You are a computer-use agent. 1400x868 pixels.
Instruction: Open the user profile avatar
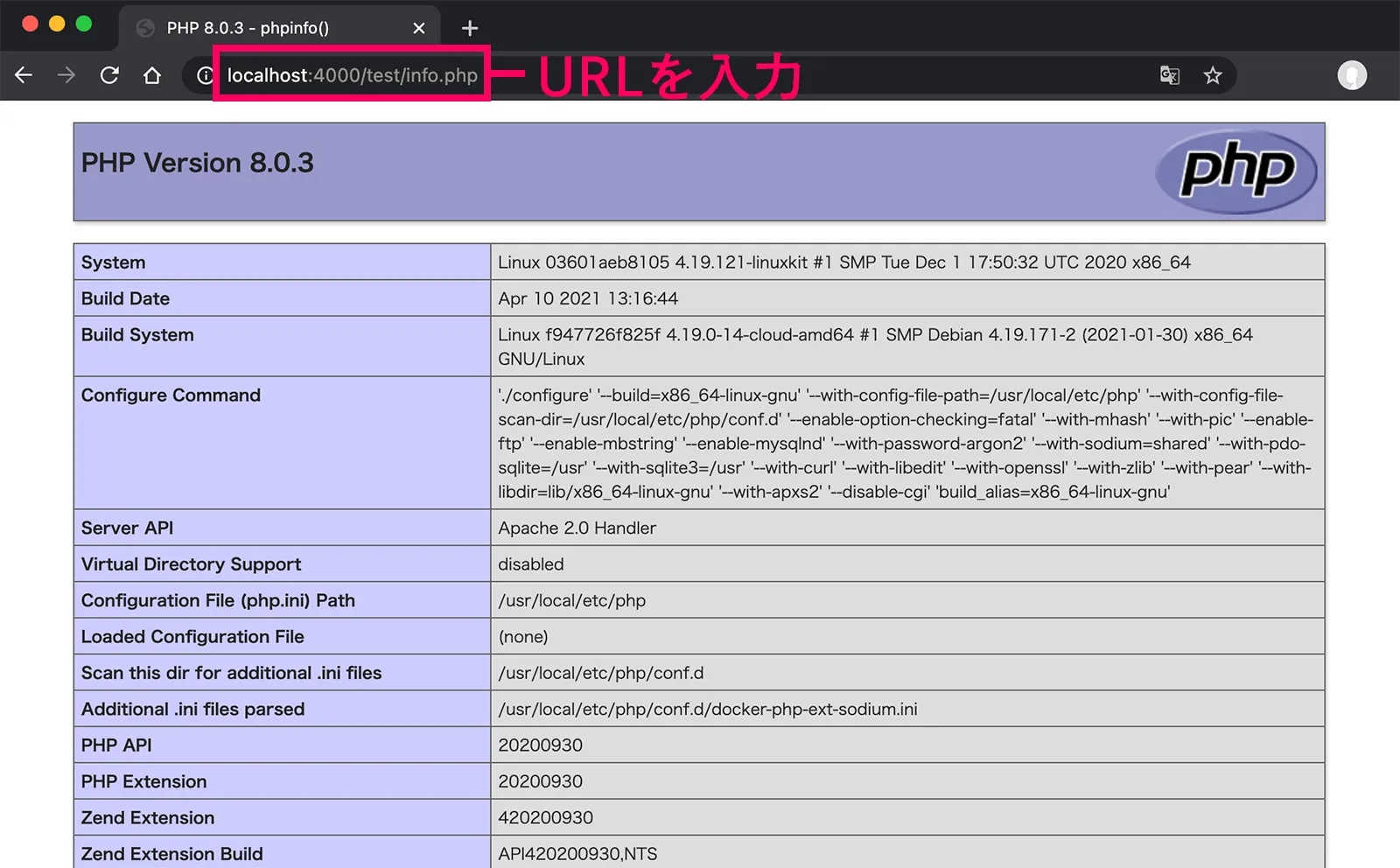tap(1352, 75)
